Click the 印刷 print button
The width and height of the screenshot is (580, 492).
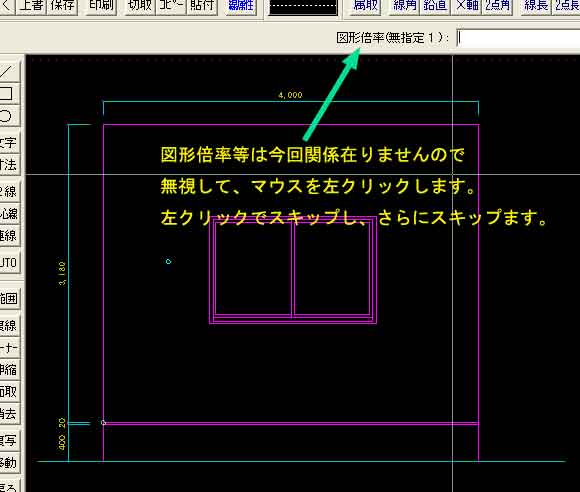pos(101,6)
